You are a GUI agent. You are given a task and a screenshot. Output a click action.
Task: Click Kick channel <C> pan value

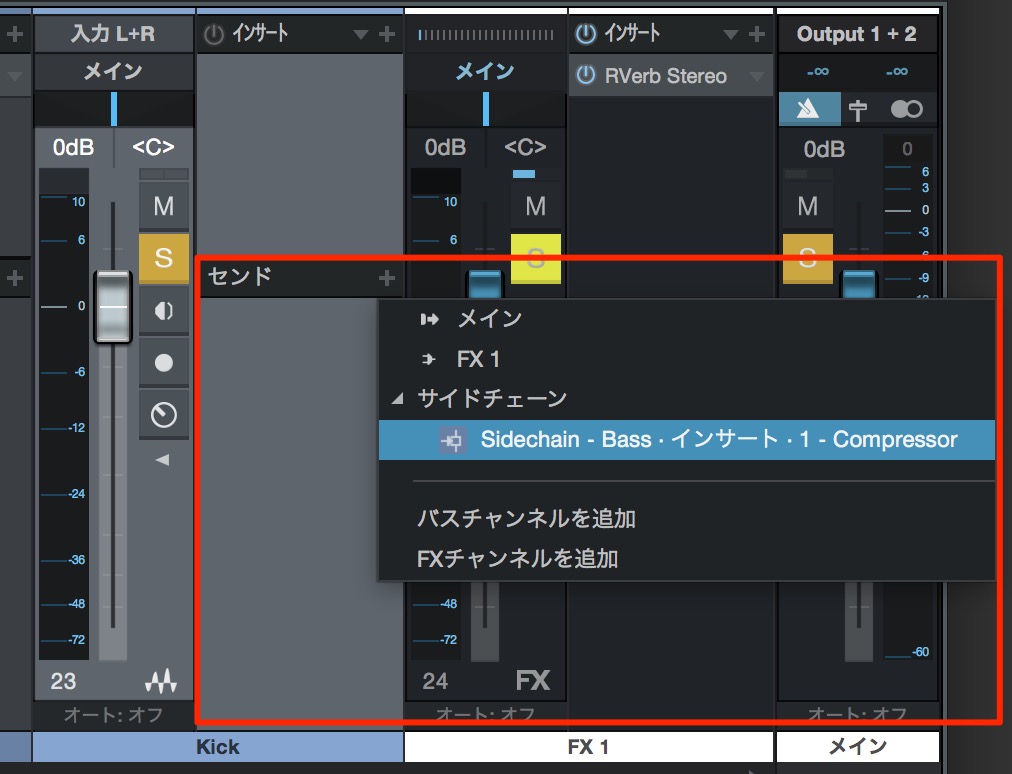pos(153,147)
